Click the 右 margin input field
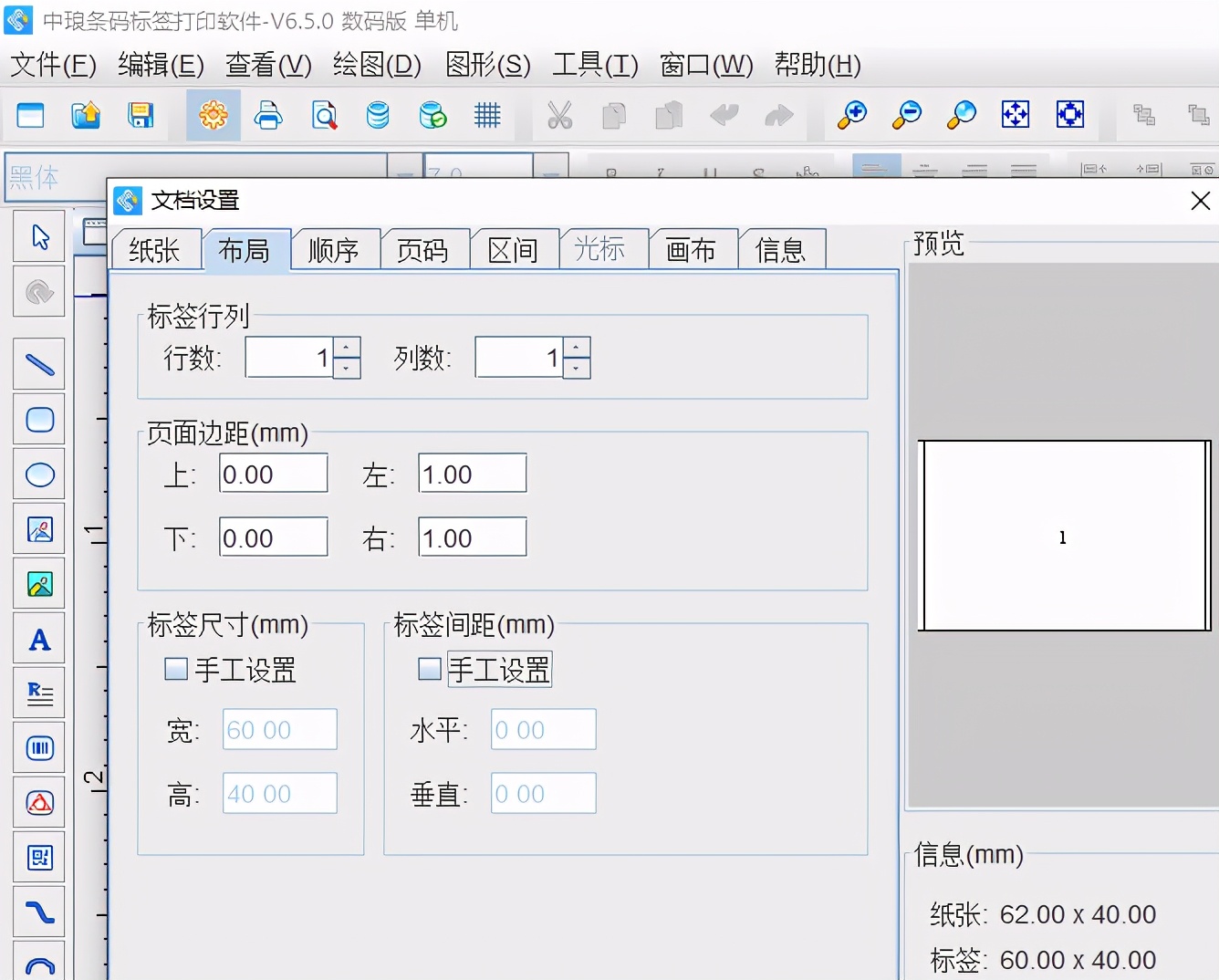 tap(473, 537)
